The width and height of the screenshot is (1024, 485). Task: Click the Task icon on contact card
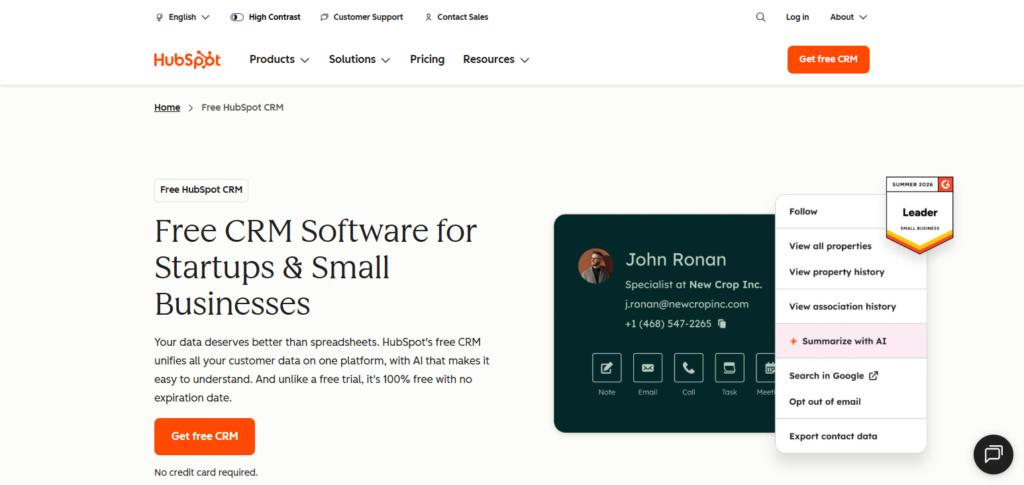[x=729, y=368]
